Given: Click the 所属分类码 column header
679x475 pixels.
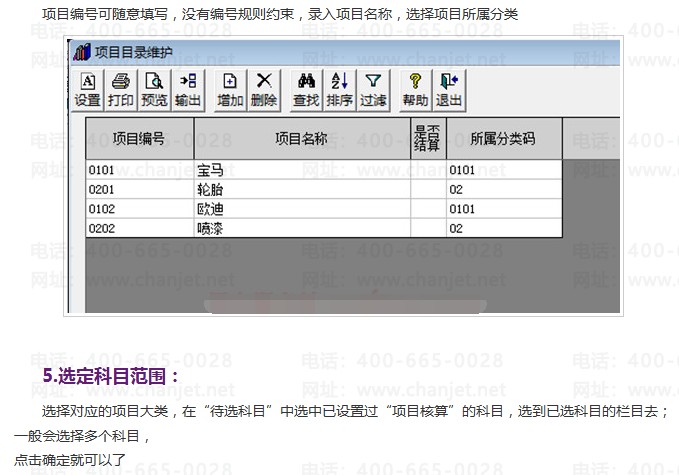Looking at the screenshot, I should [x=504, y=139].
